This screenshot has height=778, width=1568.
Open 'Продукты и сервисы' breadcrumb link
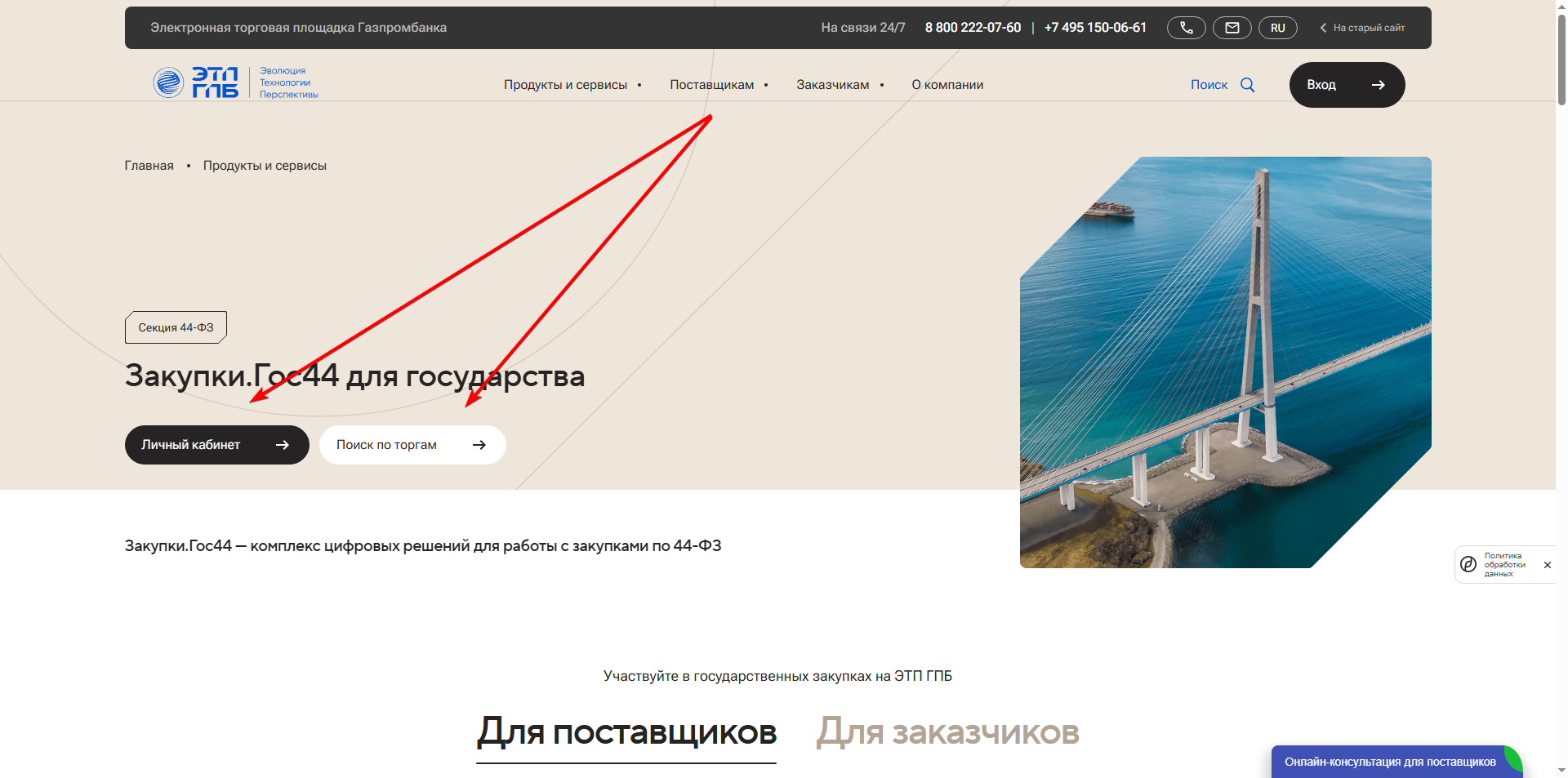click(x=265, y=166)
